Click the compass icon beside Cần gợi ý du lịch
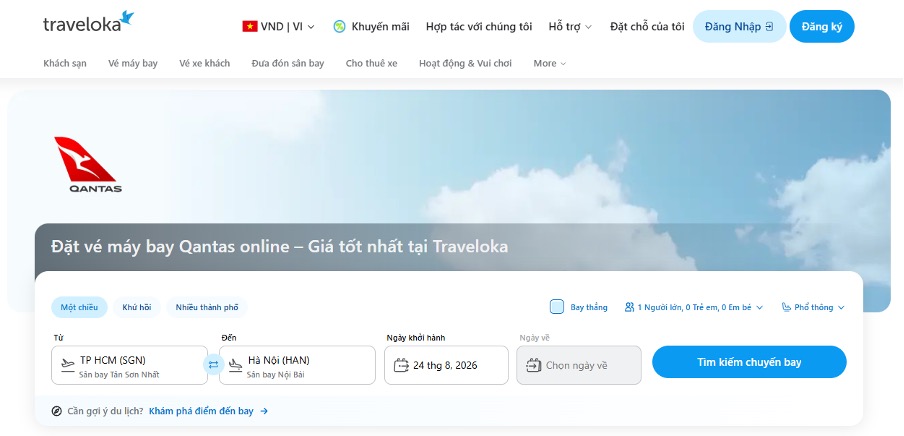The image size is (904, 436). [x=56, y=411]
